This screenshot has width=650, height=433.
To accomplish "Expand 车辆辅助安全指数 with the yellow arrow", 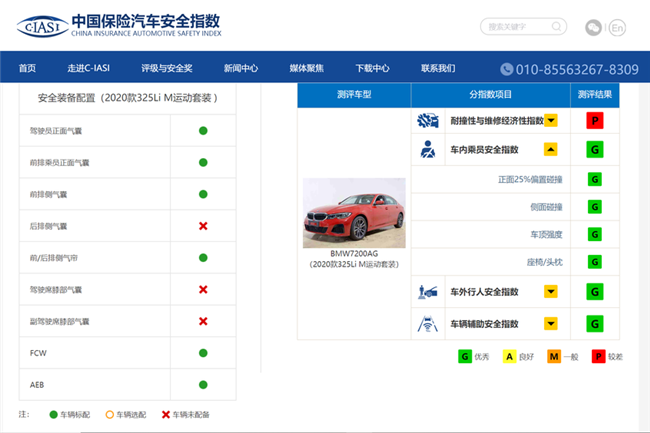I will click(551, 324).
